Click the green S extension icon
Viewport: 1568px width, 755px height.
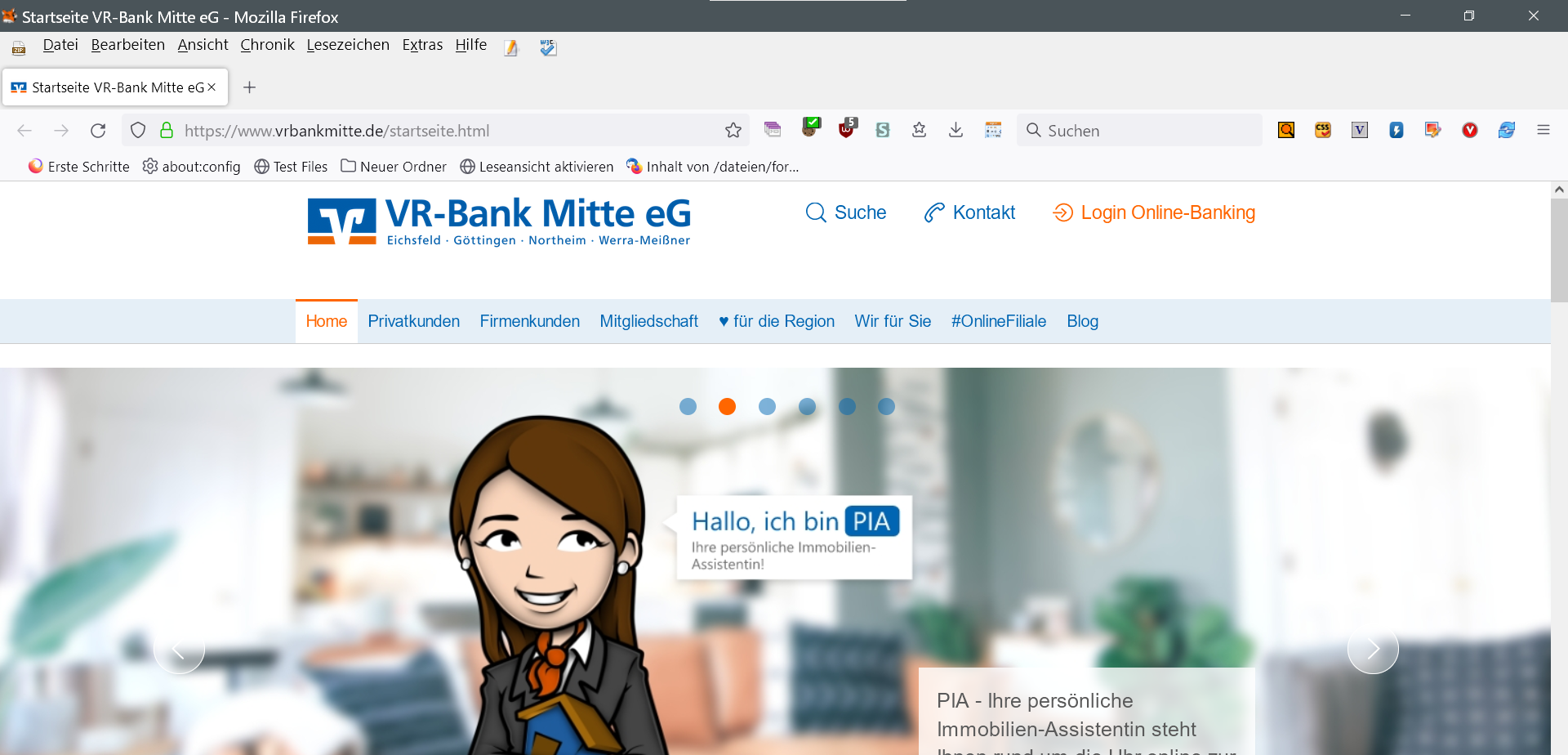883,130
